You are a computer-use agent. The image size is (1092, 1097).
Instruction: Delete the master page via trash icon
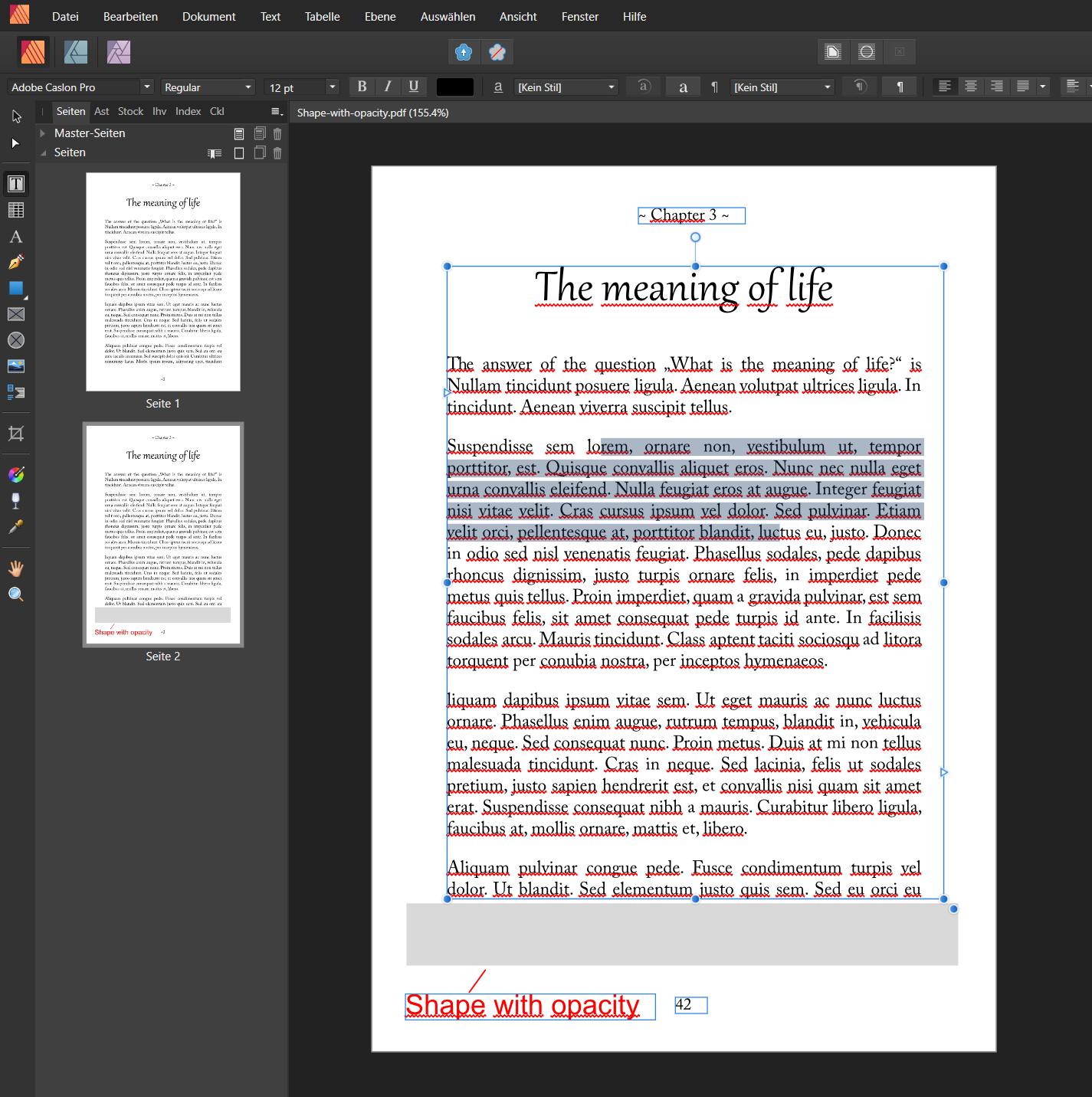[x=277, y=133]
